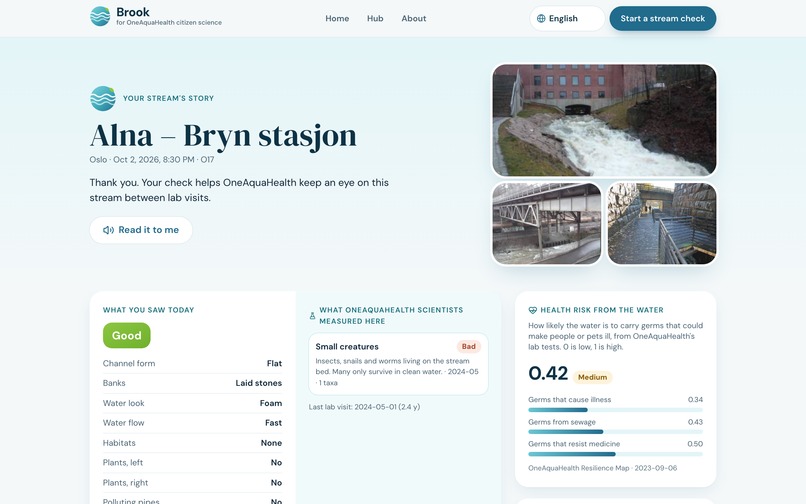Click the Banks value Laid stones
Viewport: 806px width, 504px height.
pos(259,383)
